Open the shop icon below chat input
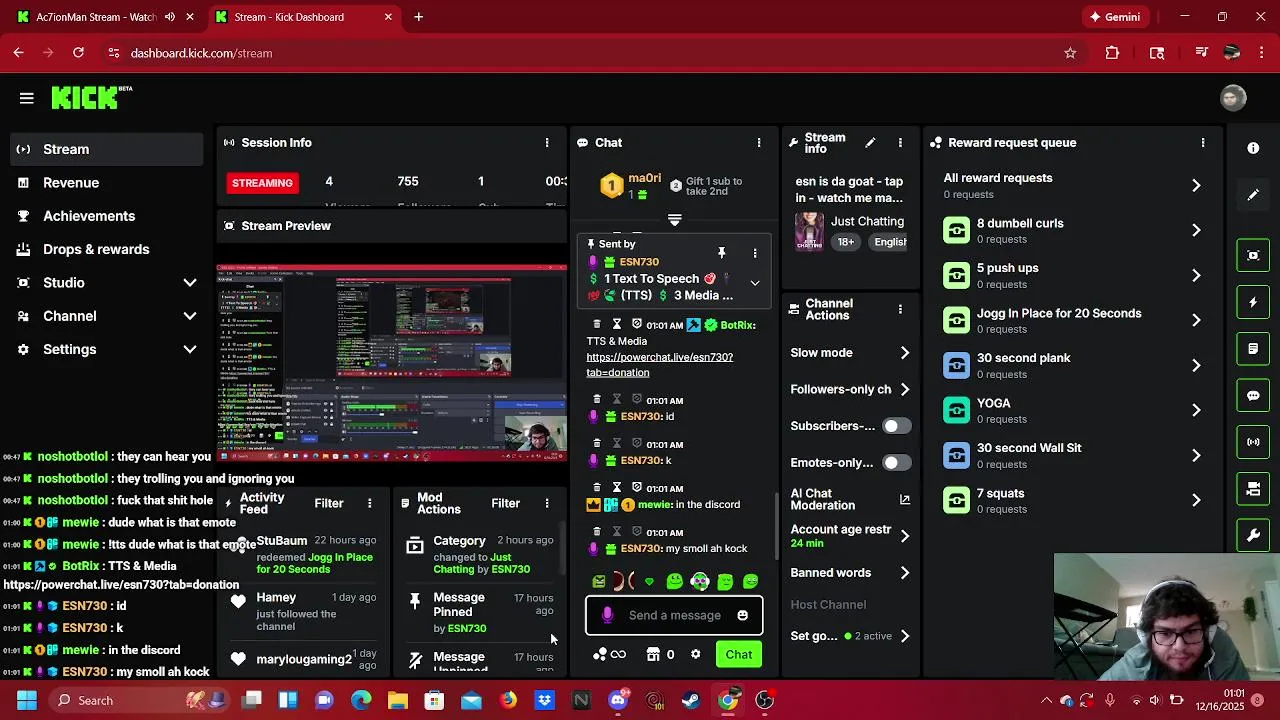The image size is (1280, 720). point(653,654)
